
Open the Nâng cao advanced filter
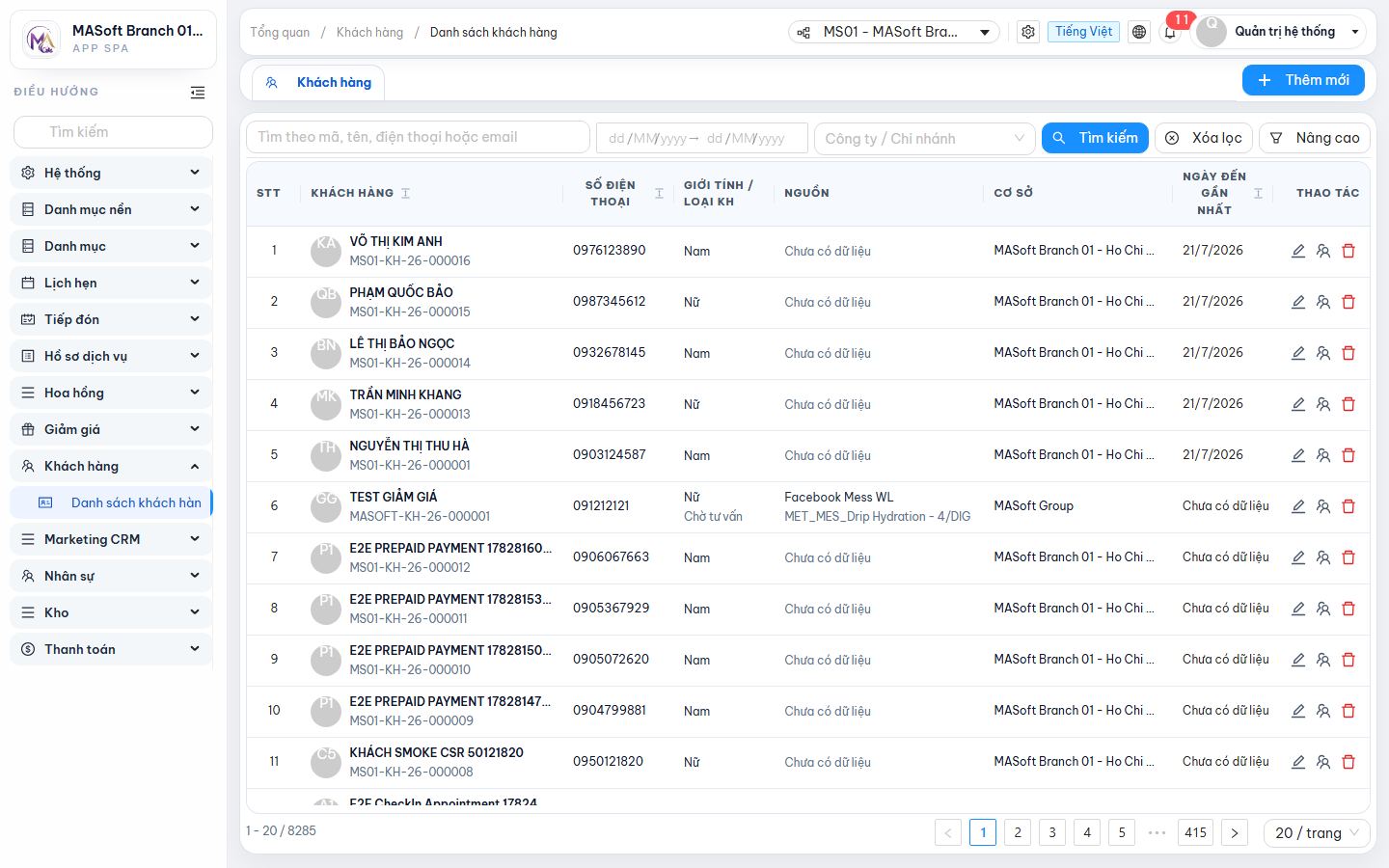1315,138
